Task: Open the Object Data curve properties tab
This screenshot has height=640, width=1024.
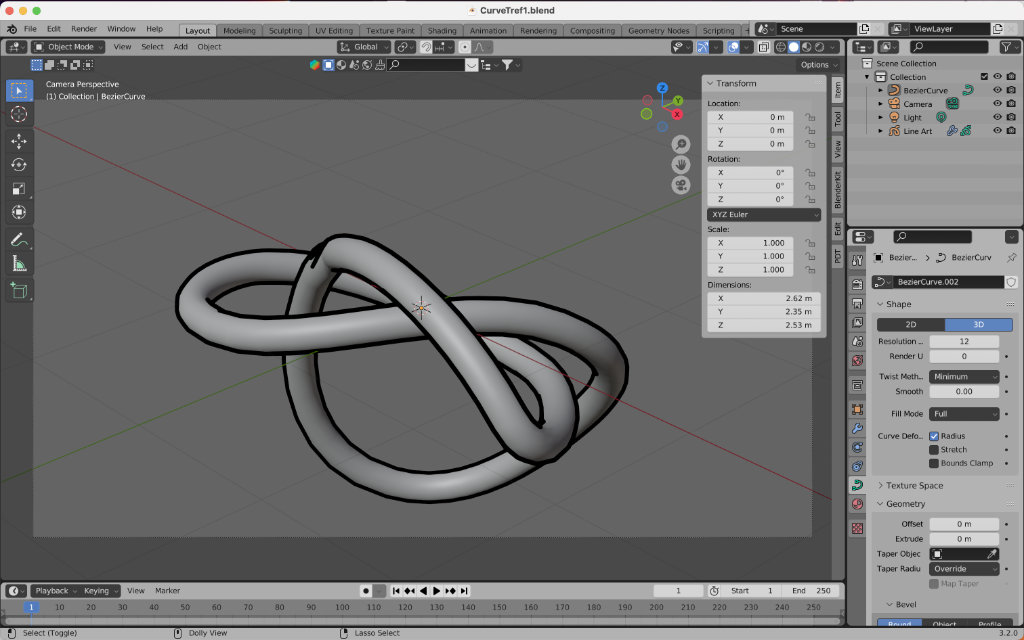Action: tap(857, 485)
